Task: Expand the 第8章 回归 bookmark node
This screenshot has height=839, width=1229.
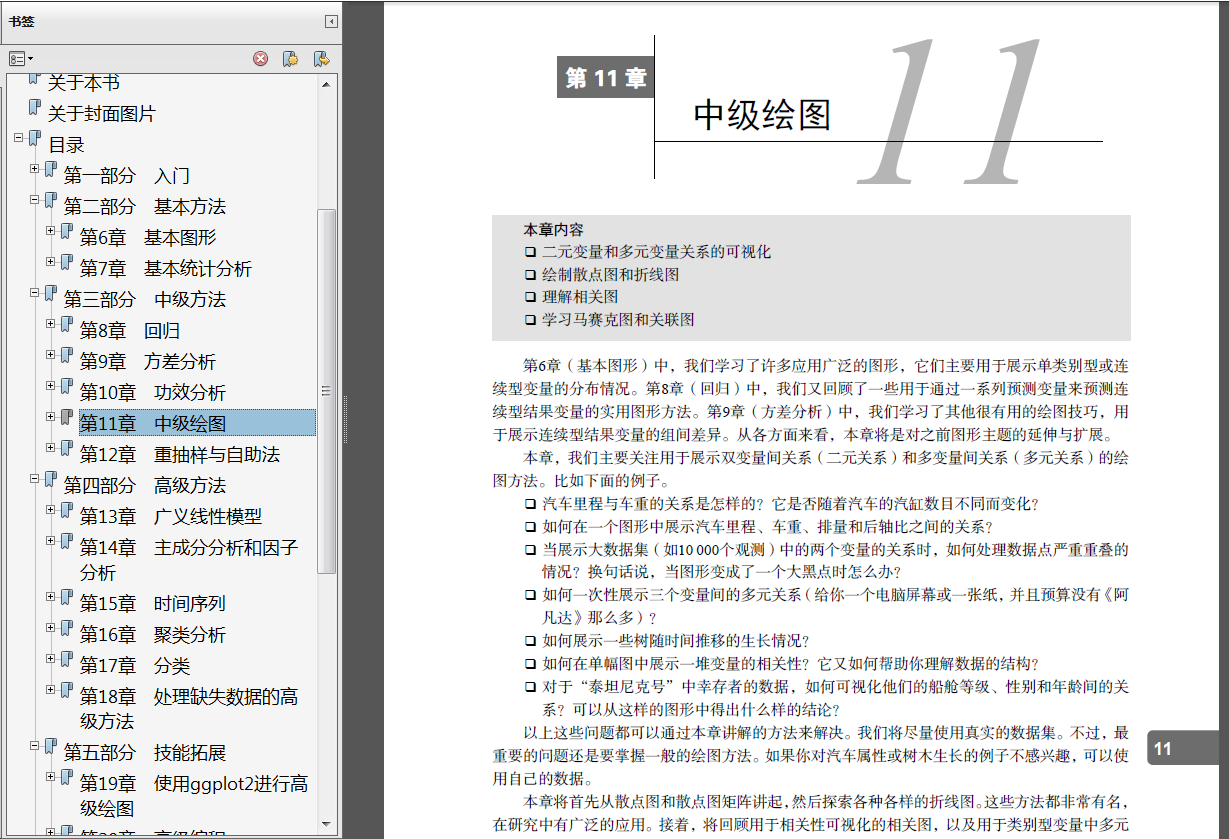Action: (x=51, y=324)
